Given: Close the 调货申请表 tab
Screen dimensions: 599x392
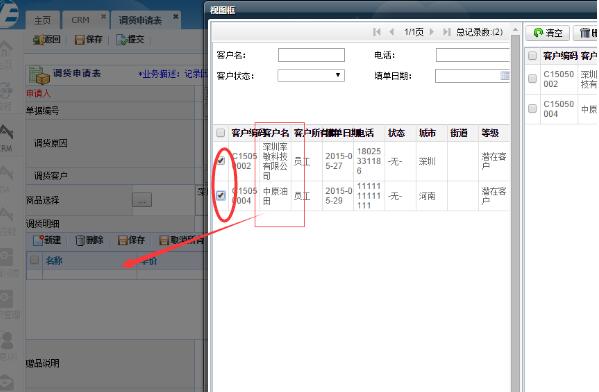Looking at the screenshot, I should (x=175, y=17).
